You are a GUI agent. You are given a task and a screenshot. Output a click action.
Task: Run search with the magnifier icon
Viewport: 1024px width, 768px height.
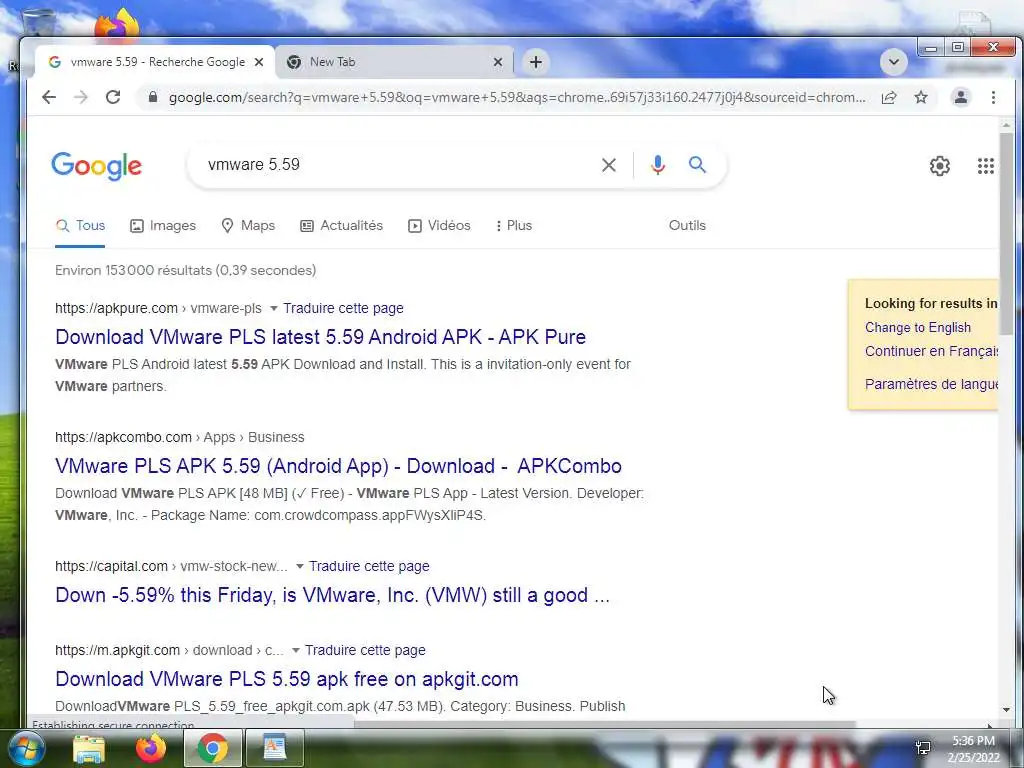pos(697,165)
